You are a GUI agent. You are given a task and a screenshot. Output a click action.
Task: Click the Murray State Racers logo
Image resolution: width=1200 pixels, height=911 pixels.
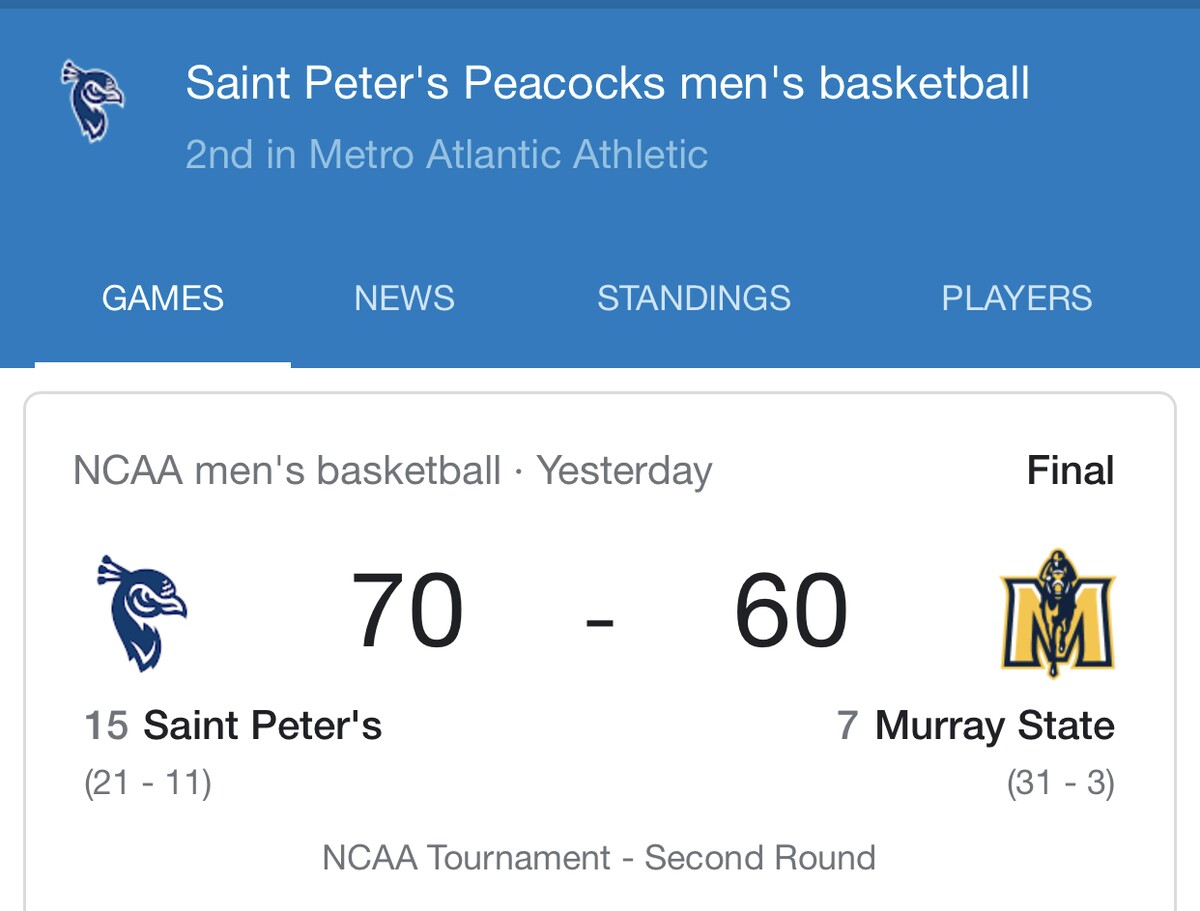pyautogui.click(x=1057, y=612)
